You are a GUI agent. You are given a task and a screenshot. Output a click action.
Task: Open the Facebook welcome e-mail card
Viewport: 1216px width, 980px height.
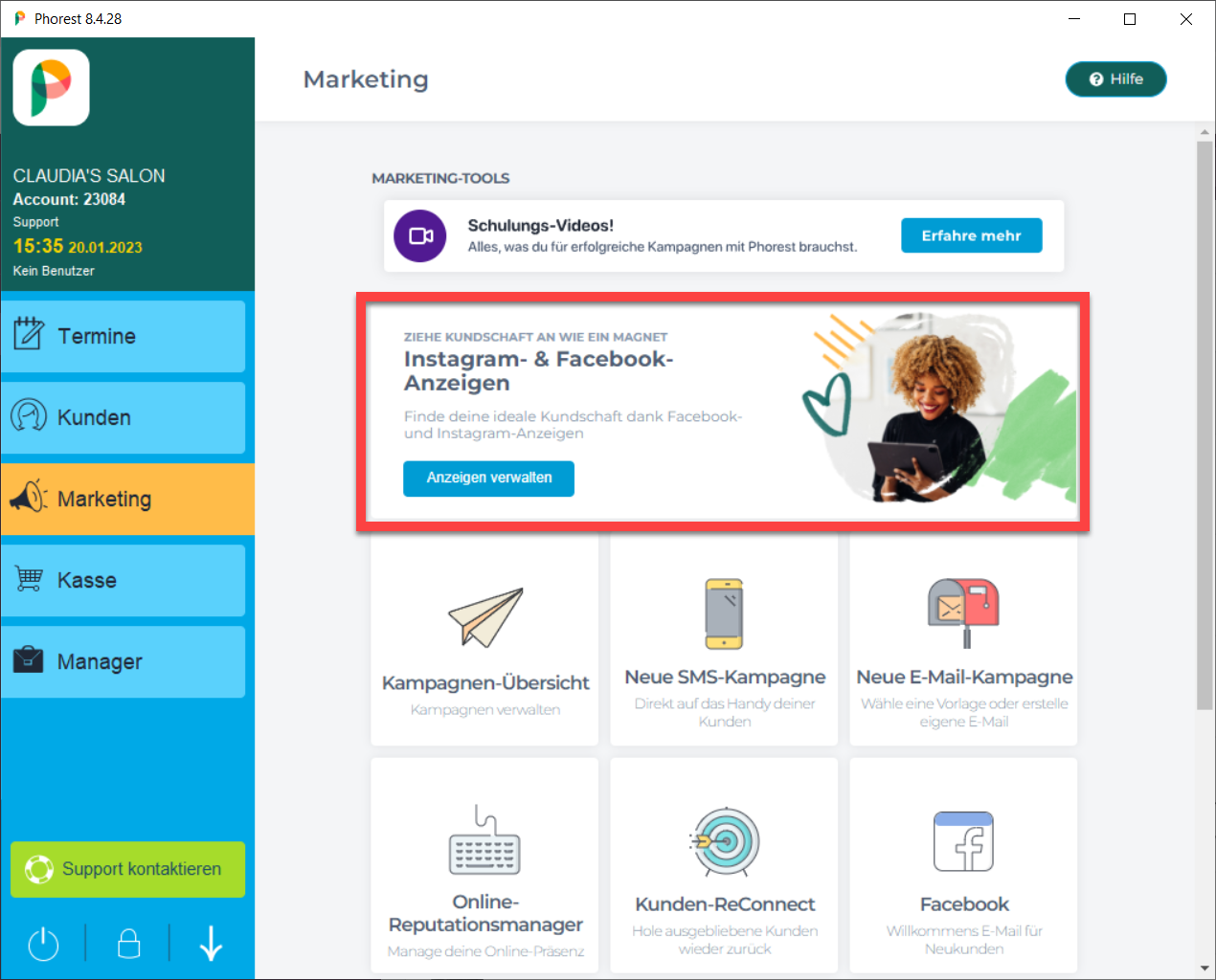(963, 866)
